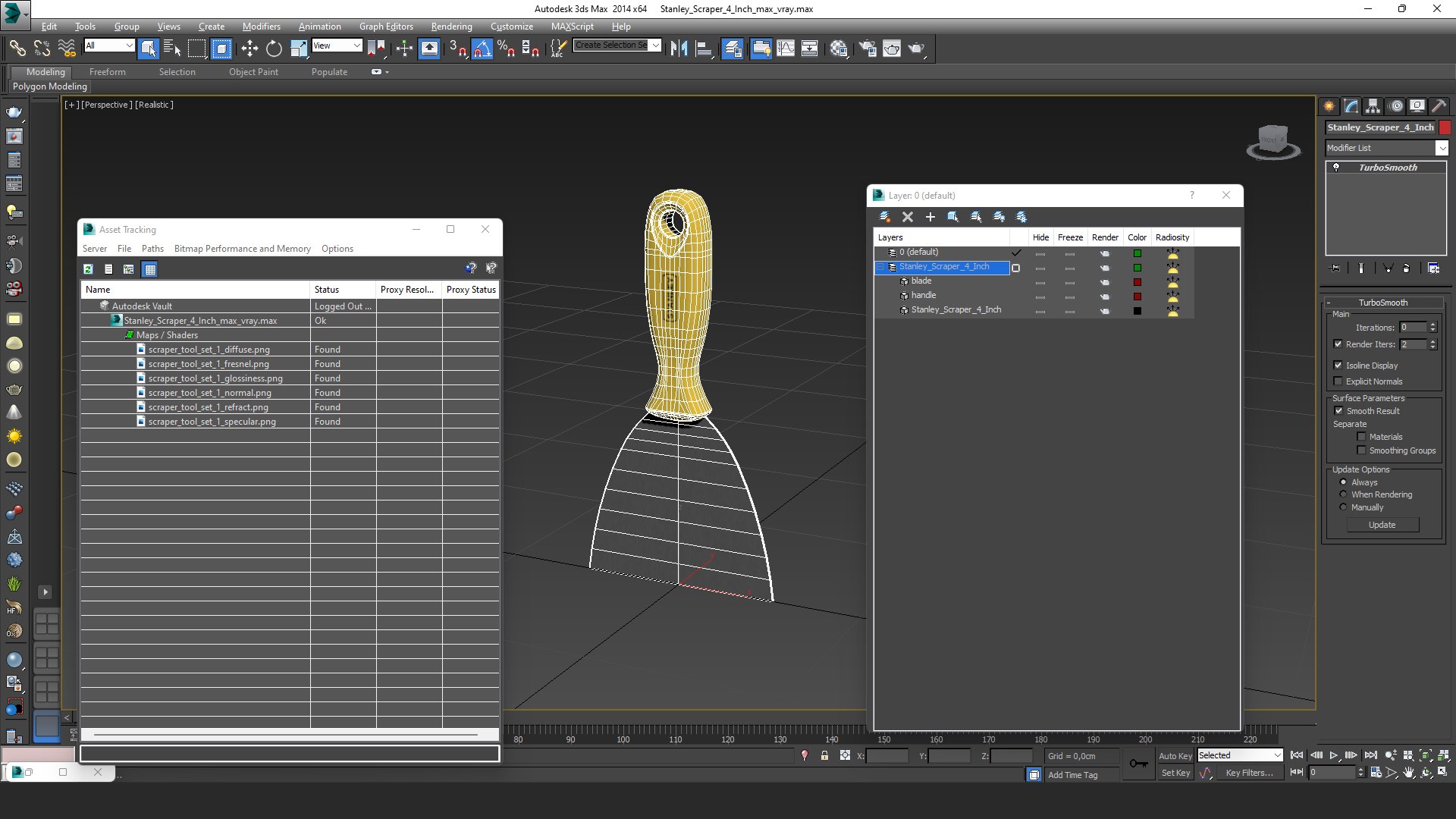Toggle Angle Snap in main toolbar
The image size is (1456, 819).
click(482, 49)
